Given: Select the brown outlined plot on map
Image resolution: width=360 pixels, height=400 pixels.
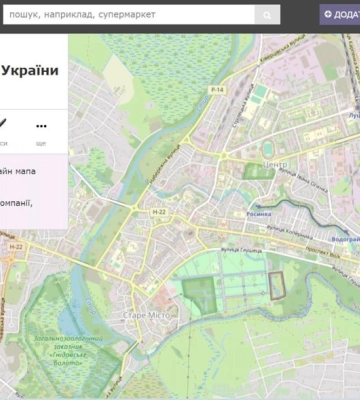Looking at the screenshot, I should point(277,286).
